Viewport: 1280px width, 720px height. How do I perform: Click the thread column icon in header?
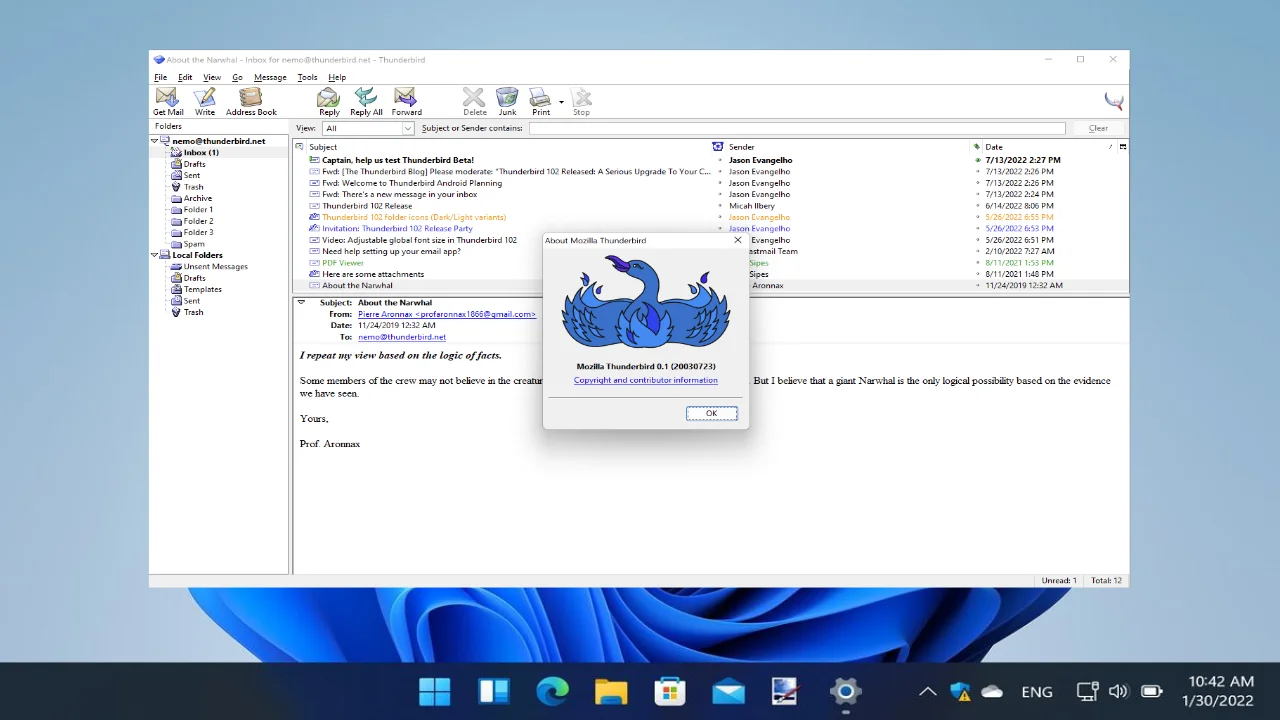(x=300, y=147)
